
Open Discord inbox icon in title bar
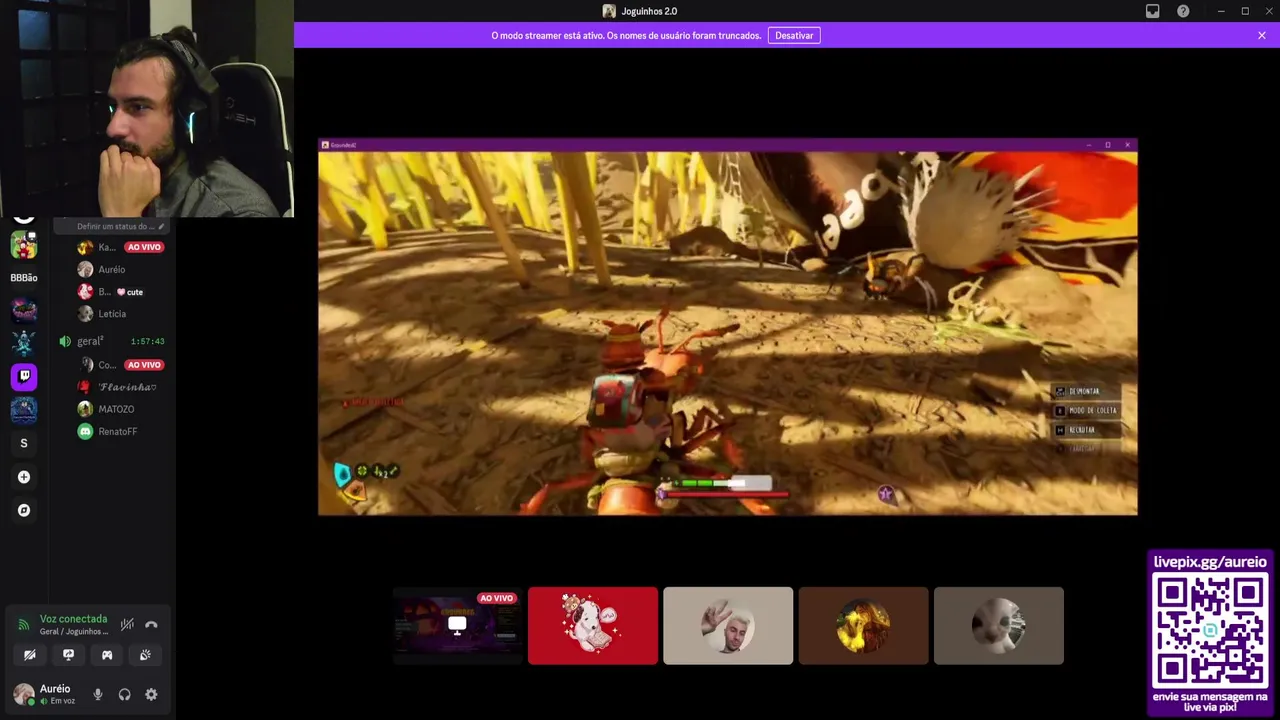click(x=1152, y=11)
